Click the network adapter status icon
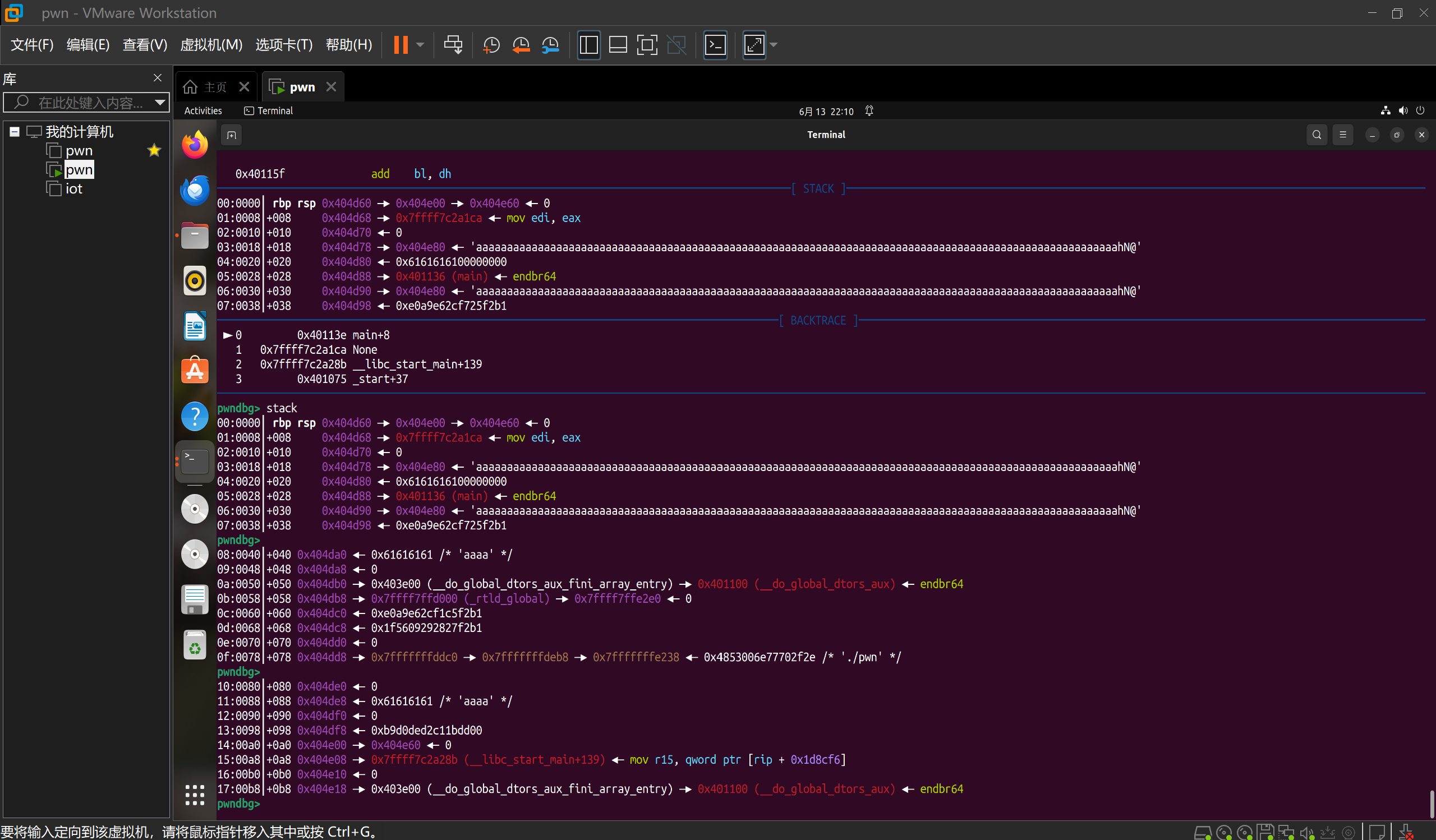 pos(1286,832)
